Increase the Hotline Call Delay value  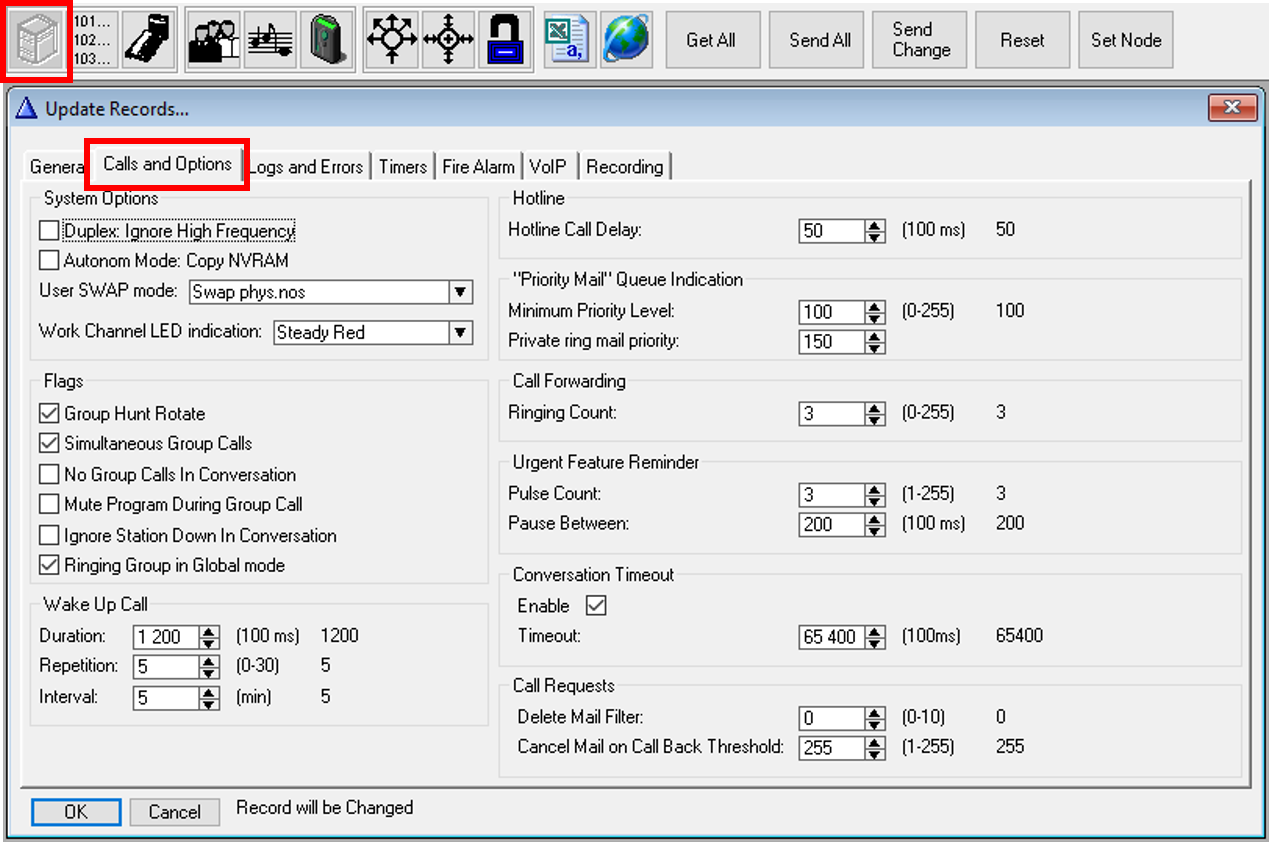[x=876, y=225]
